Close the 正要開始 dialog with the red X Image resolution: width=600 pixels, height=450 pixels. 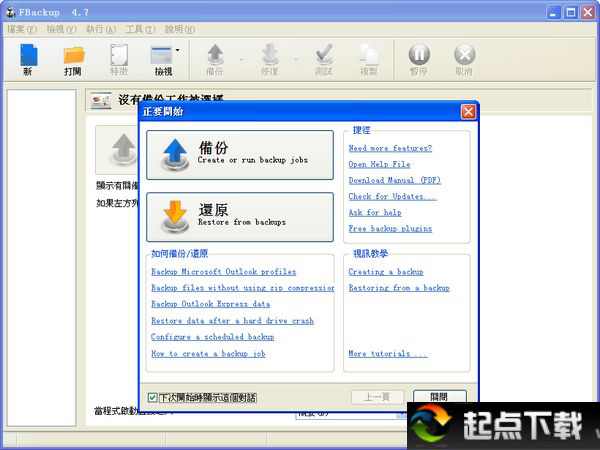pyautogui.click(x=468, y=112)
